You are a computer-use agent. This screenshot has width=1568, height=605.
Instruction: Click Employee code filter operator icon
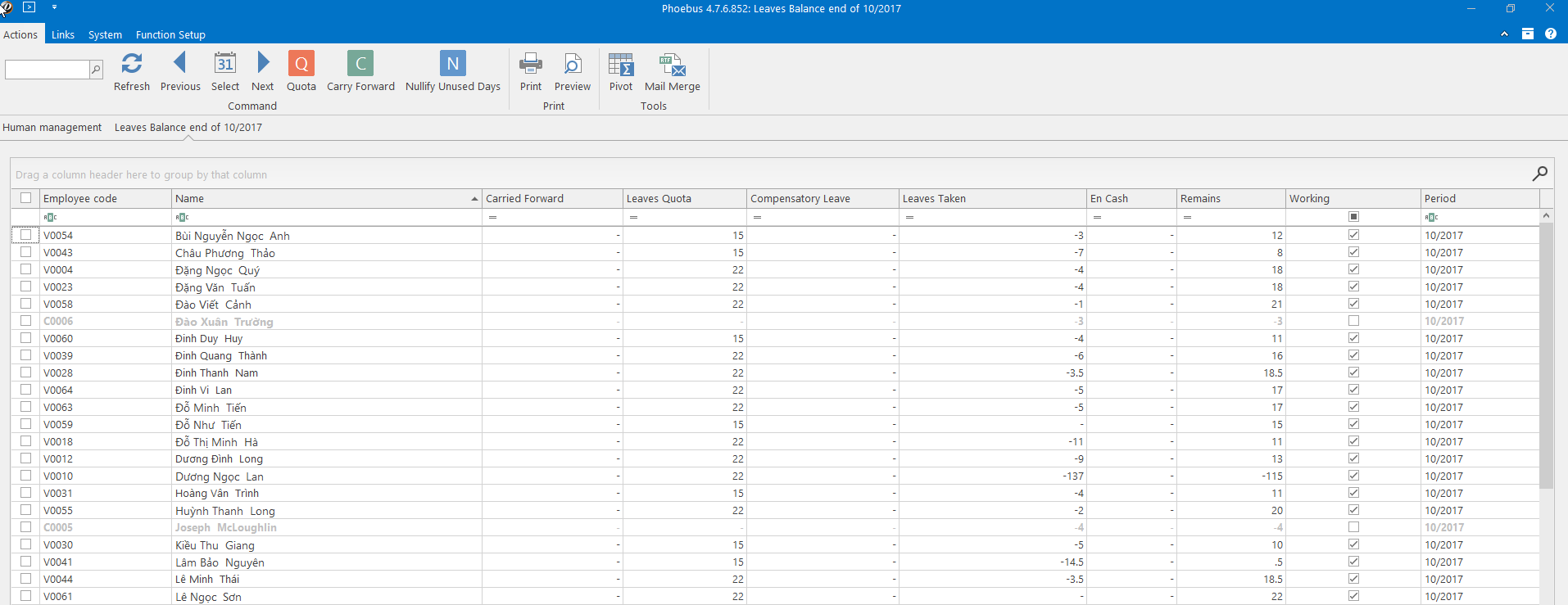click(50, 217)
